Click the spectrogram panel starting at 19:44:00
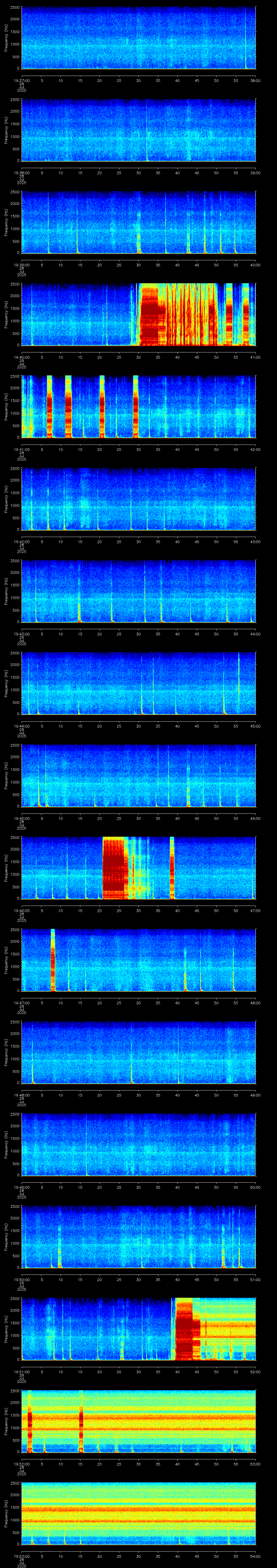 (138, 683)
